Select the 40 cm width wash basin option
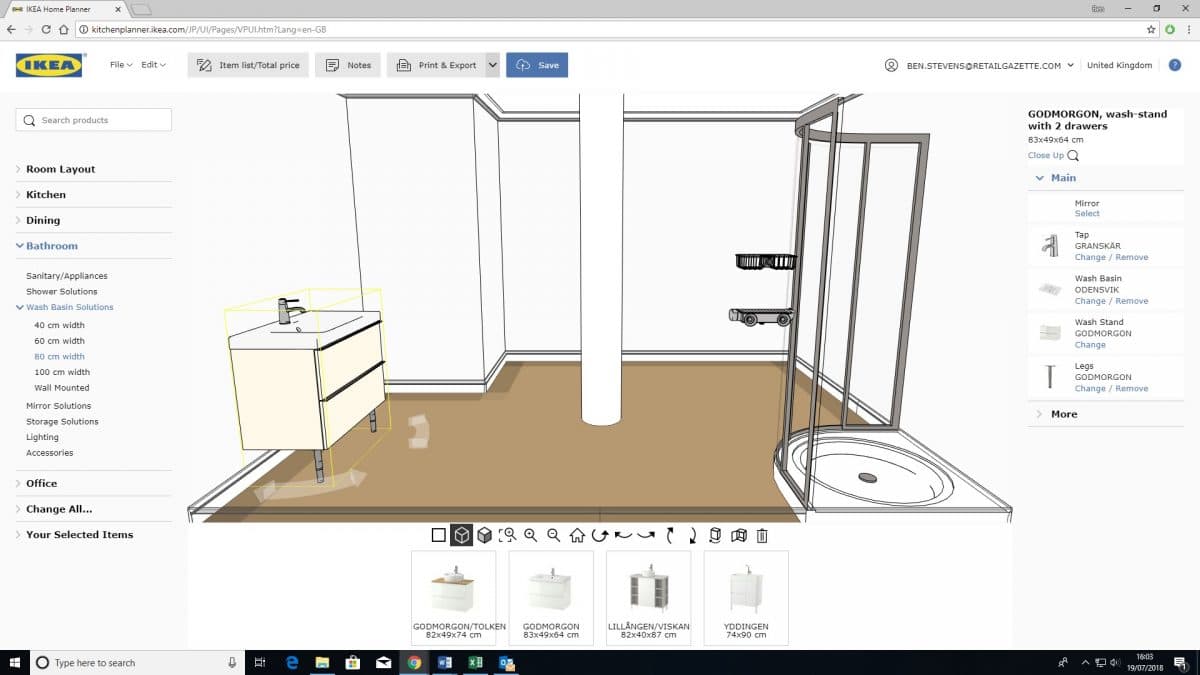The height and width of the screenshot is (675, 1200). [x=59, y=324]
